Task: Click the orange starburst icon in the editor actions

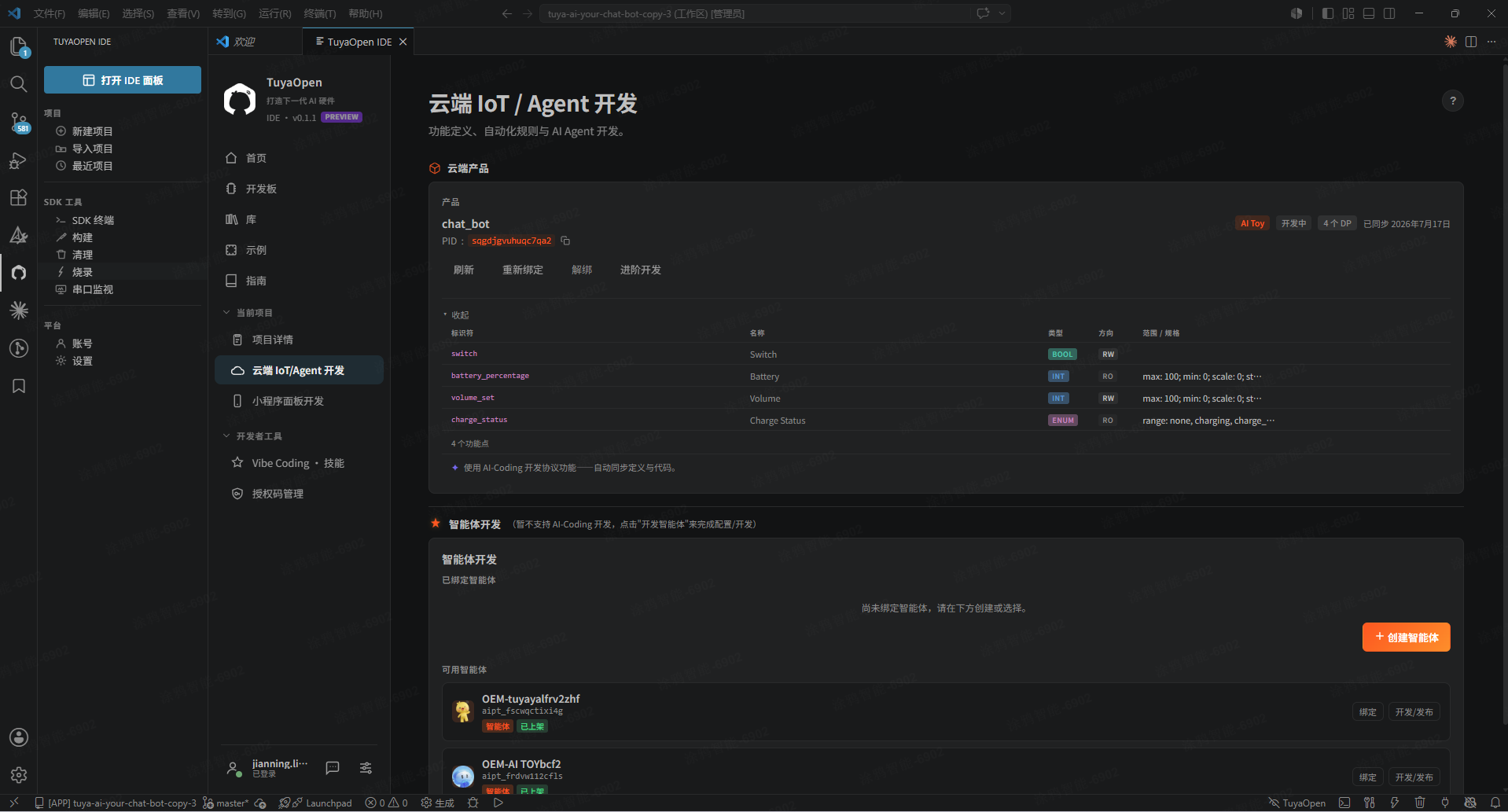Action: pyautogui.click(x=1451, y=42)
